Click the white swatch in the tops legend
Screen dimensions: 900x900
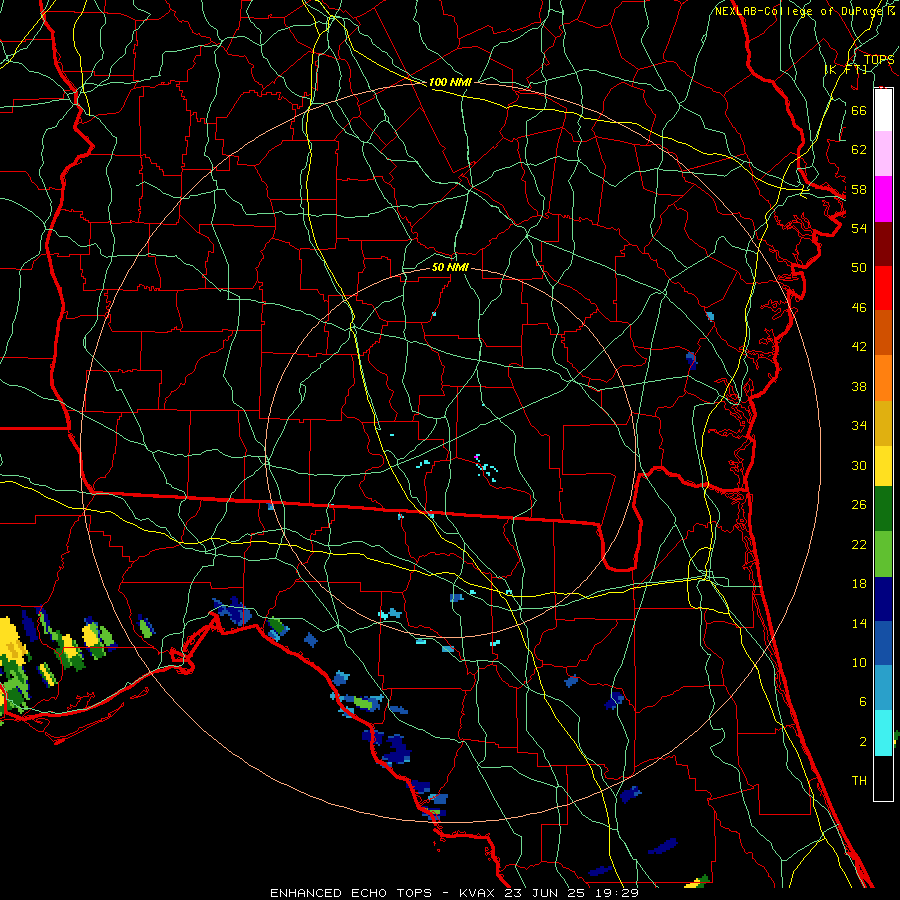(x=883, y=110)
